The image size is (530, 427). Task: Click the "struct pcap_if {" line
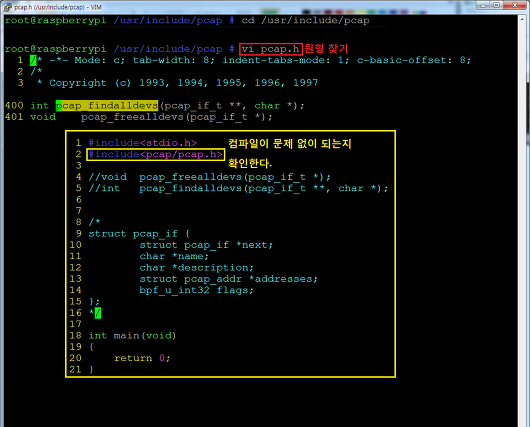coord(139,234)
